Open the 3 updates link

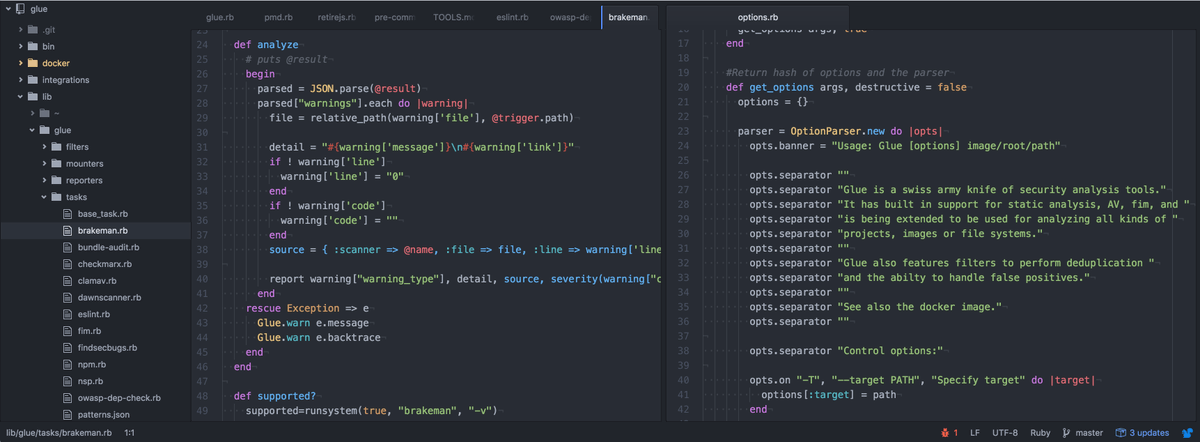click(1150, 433)
